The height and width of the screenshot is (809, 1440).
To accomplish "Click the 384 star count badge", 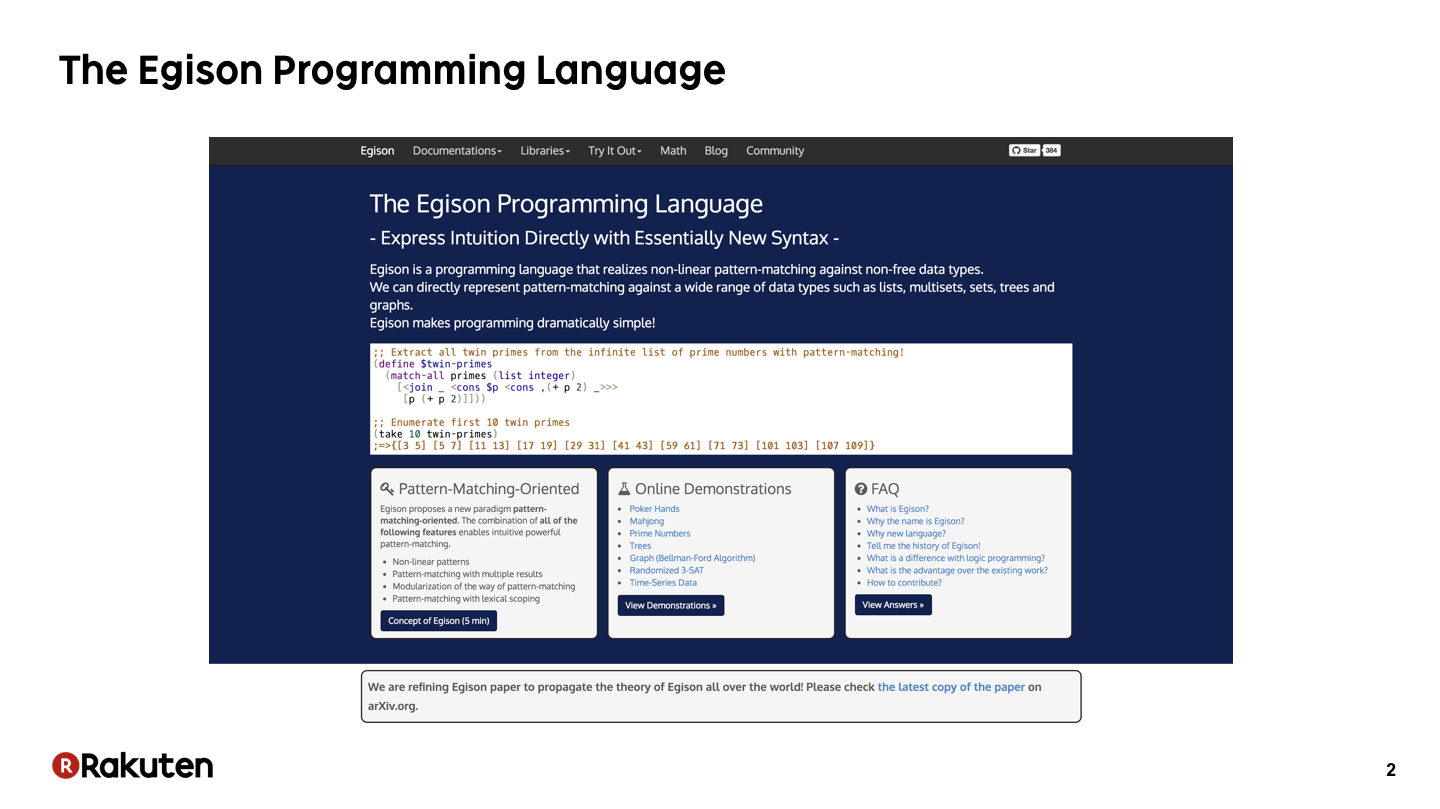I will click(x=1051, y=150).
